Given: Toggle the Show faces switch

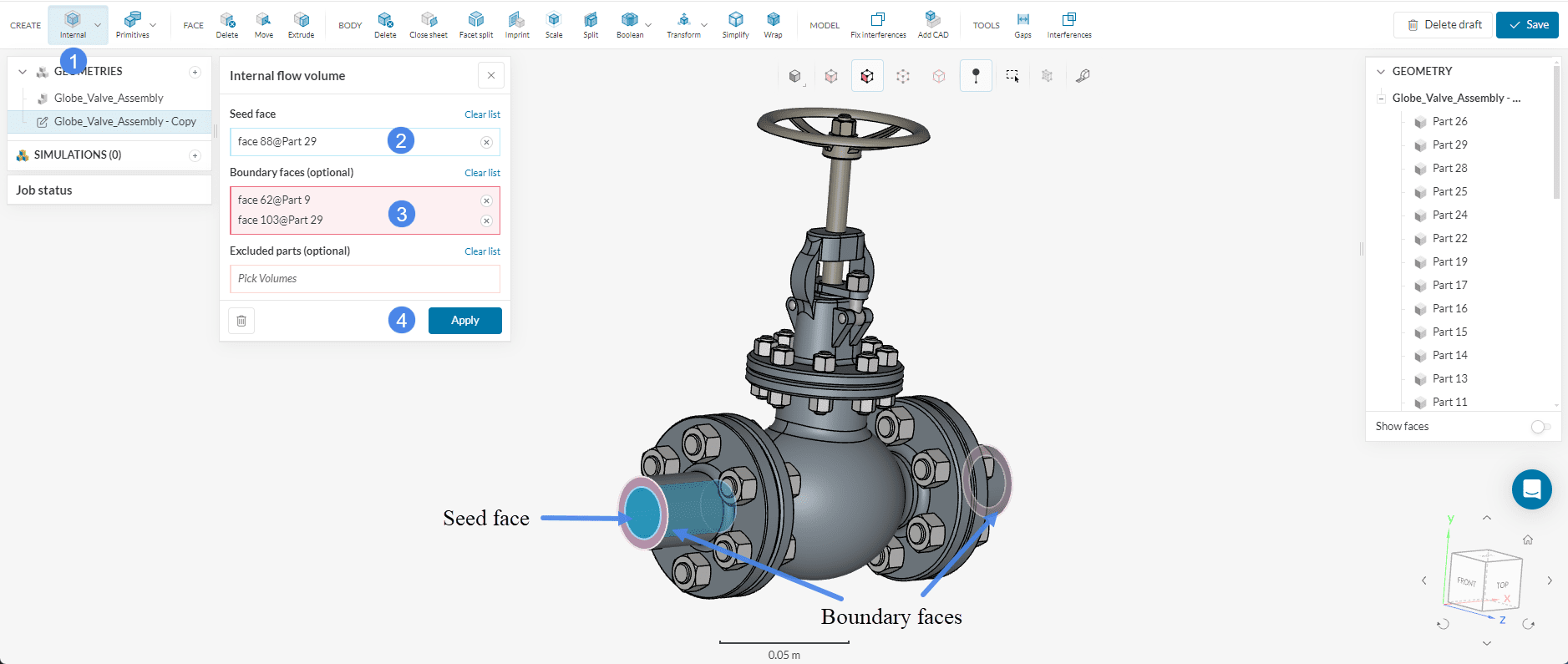Looking at the screenshot, I should coord(1540,427).
